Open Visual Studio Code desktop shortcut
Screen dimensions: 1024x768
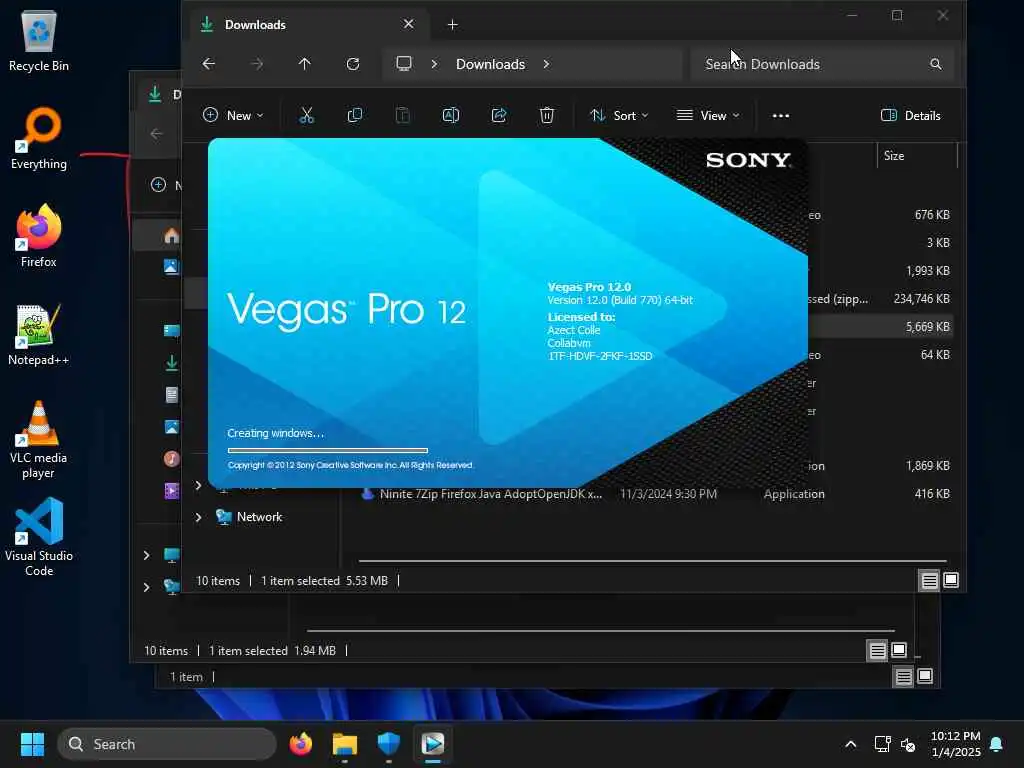pyautogui.click(x=39, y=537)
